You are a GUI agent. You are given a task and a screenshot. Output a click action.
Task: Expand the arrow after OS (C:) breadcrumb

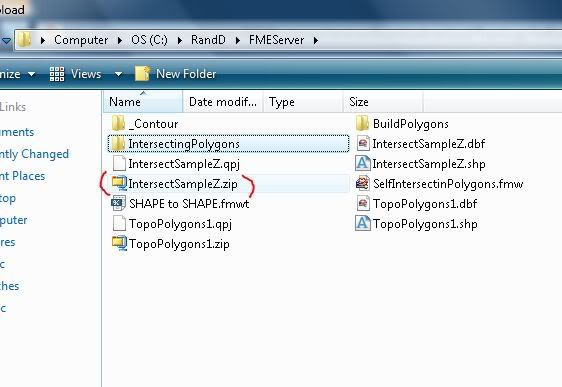(180, 40)
